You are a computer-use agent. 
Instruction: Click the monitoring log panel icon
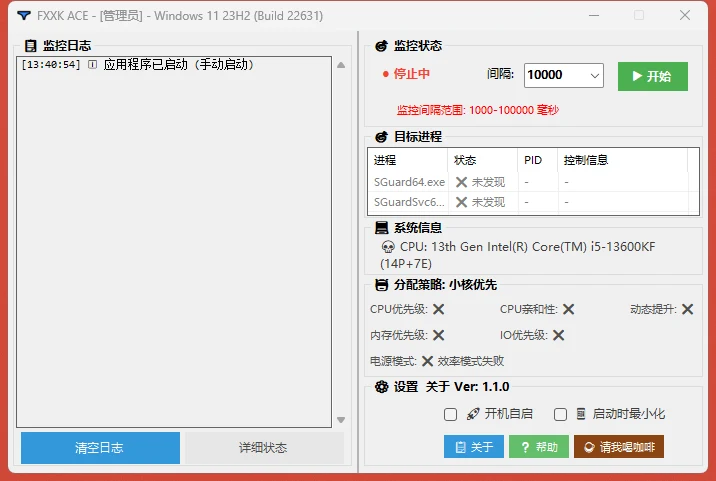point(31,46)
